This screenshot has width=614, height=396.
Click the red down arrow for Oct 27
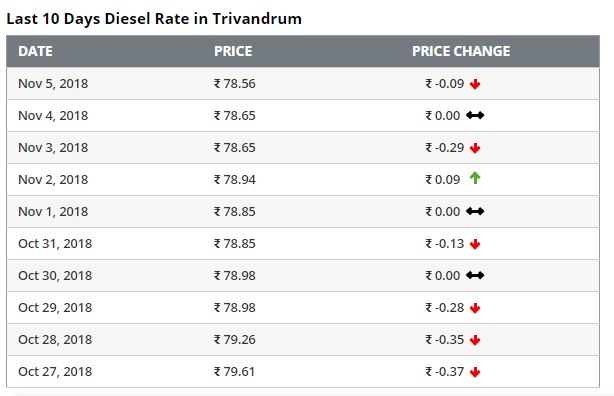click(x=475, y=372)
